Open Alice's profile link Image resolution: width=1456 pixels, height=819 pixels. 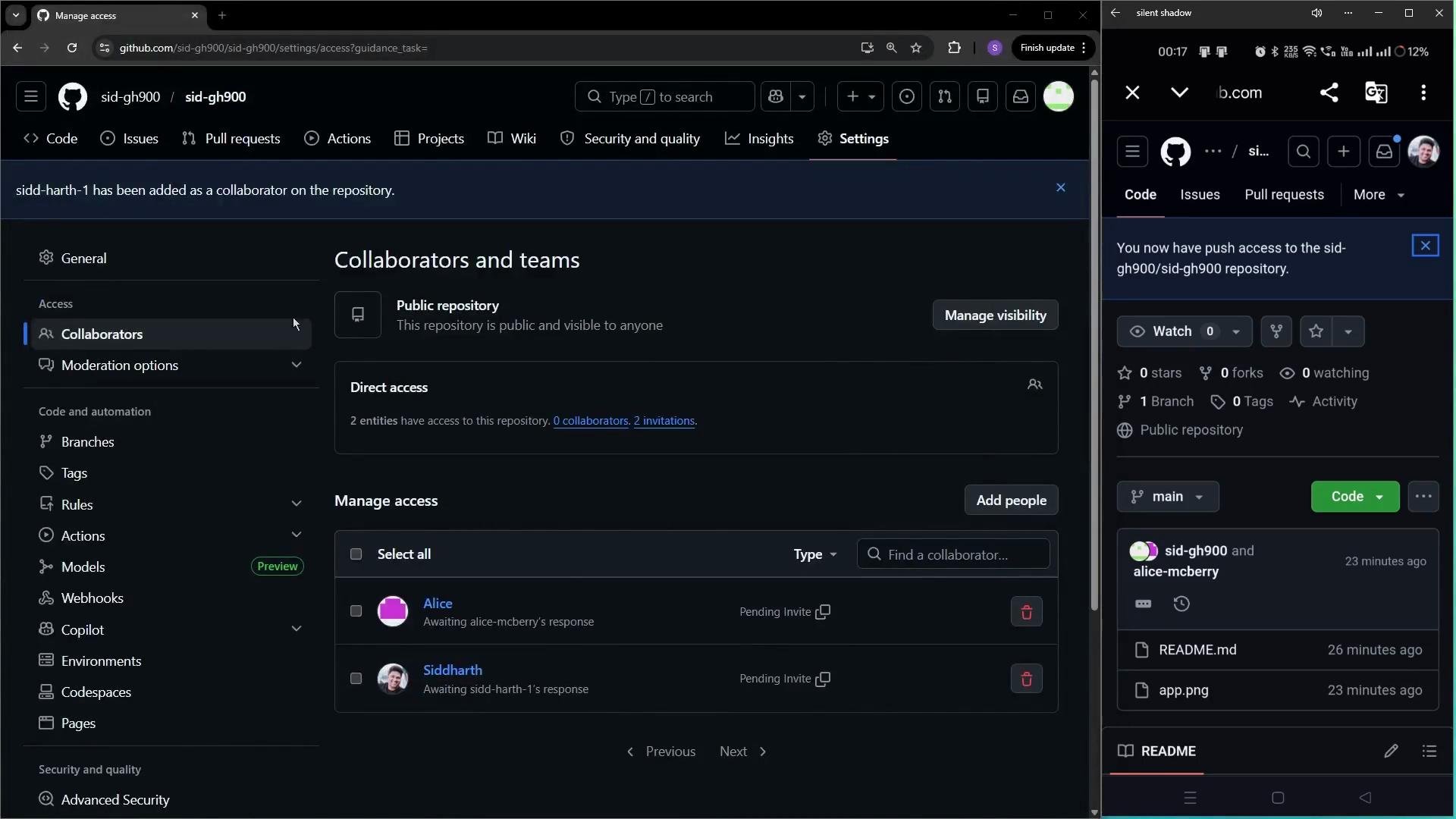(x=438, y=604)
